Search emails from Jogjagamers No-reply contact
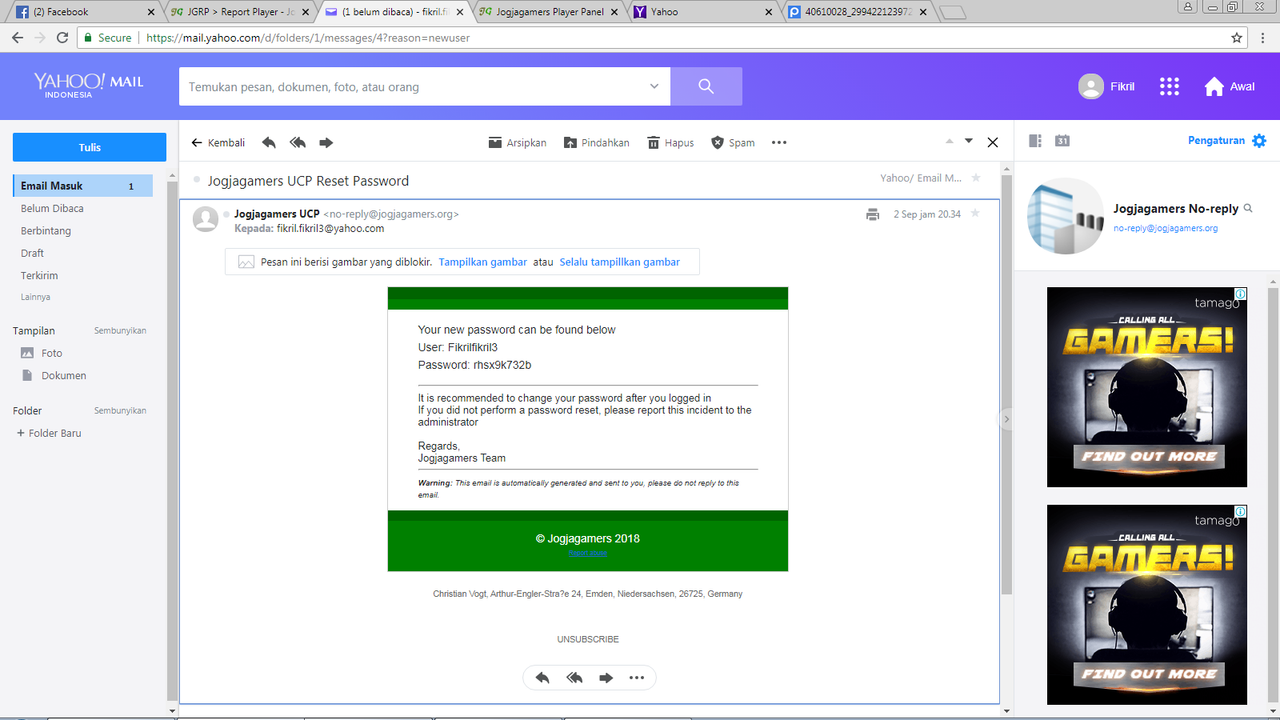This screenshot has width=1280, height=720. coord(1248,209)
